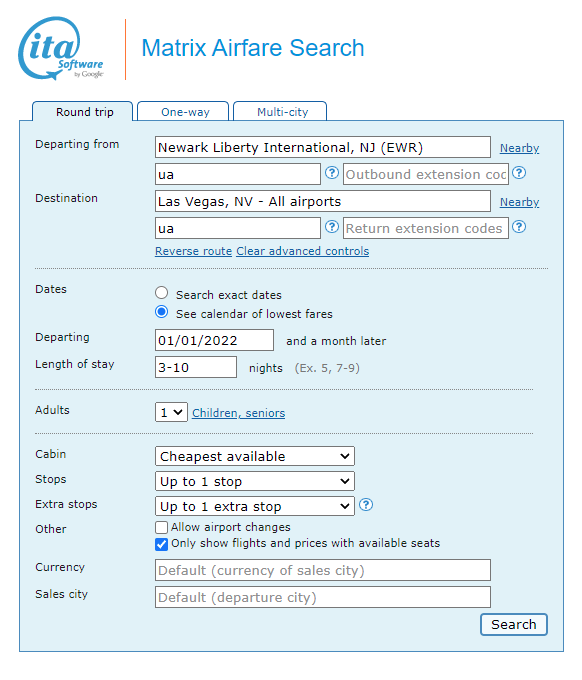The image size is (582, 680).
Task: Open help icon beside outbound extension codes
Action: pyautogui.click(x=519, y=173)
